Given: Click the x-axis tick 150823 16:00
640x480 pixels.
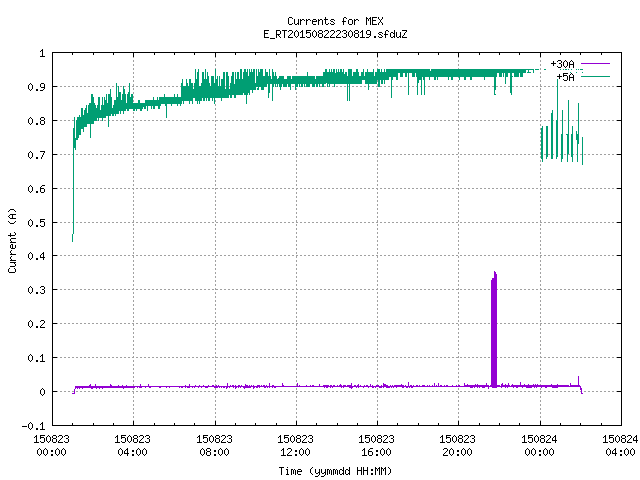Looking at the screenshot, I should (376, 446).
